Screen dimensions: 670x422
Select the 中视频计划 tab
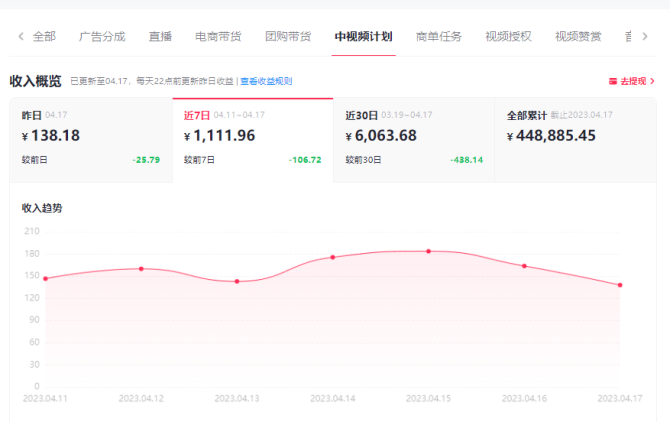point(364,37)
